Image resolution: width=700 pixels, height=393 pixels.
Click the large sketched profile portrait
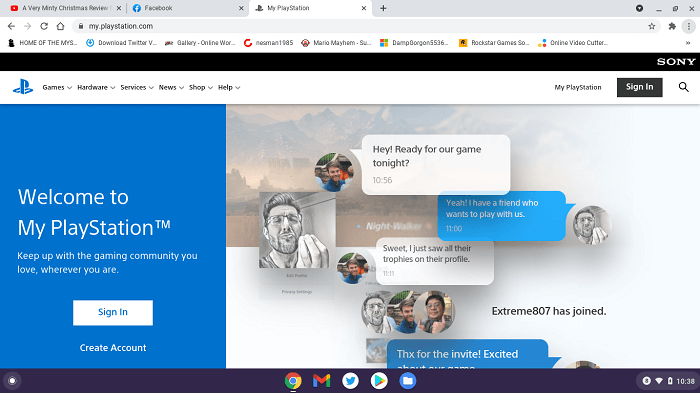tap(297, 230)
